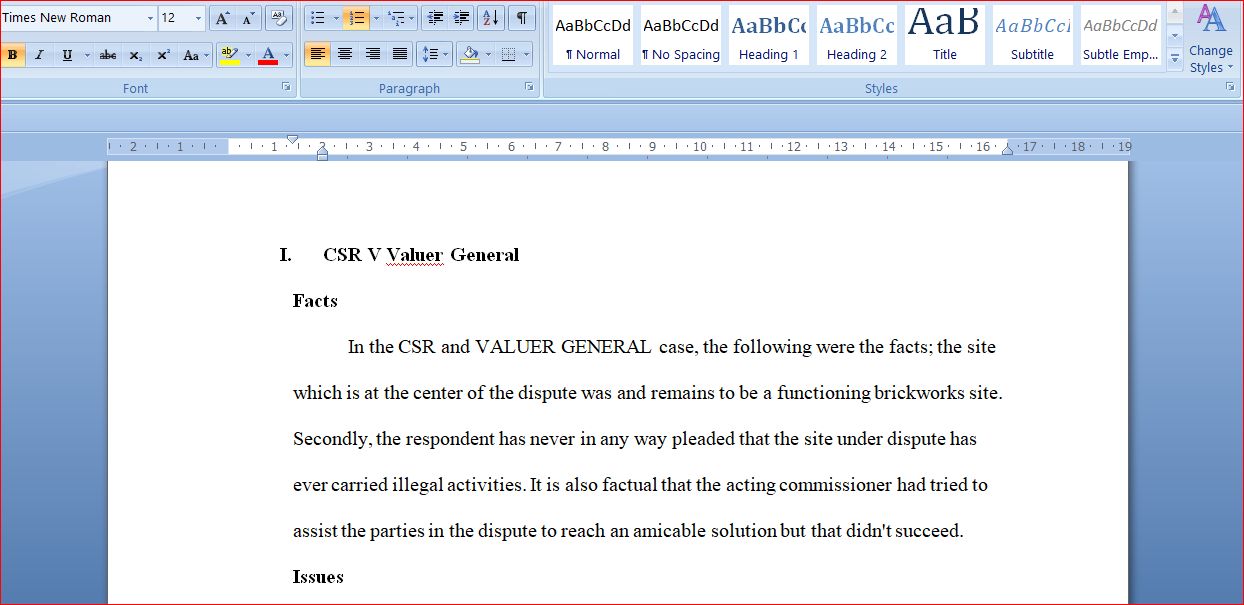Click the word 'brickworks' in the document

click(919, 393)
